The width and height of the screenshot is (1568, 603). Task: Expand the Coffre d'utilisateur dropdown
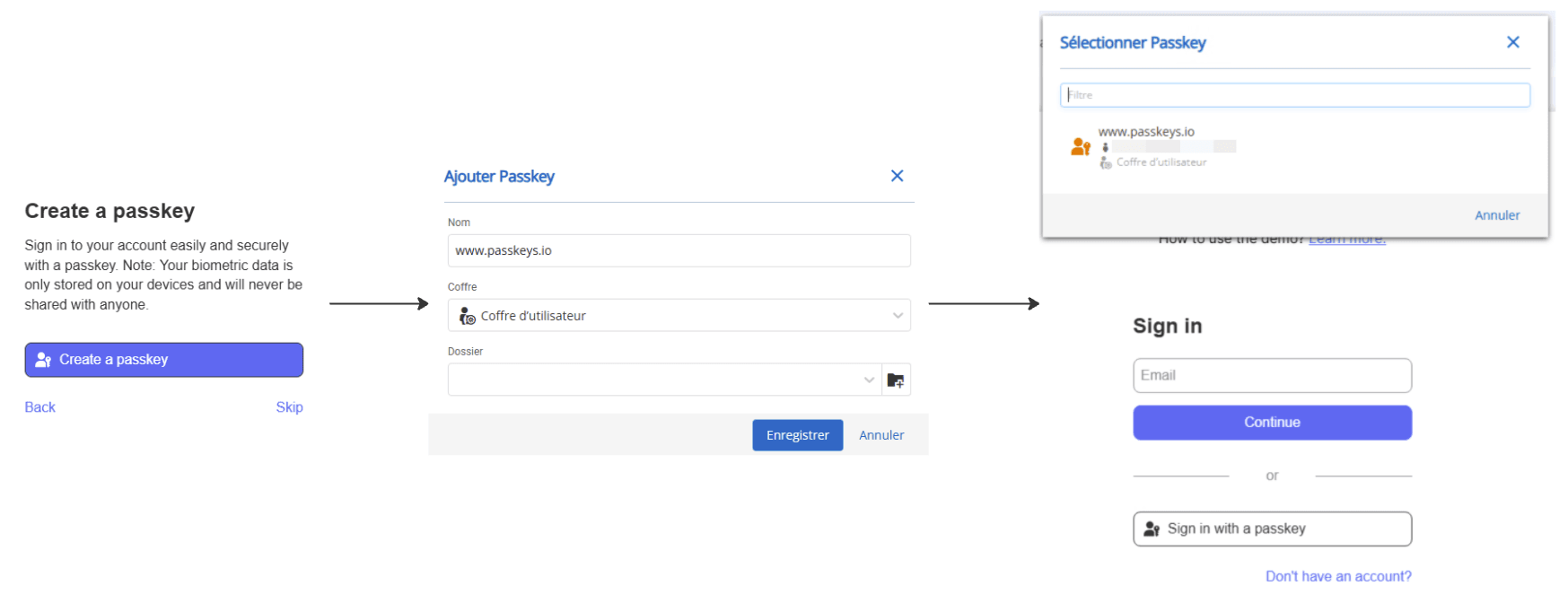coord(898,316)
